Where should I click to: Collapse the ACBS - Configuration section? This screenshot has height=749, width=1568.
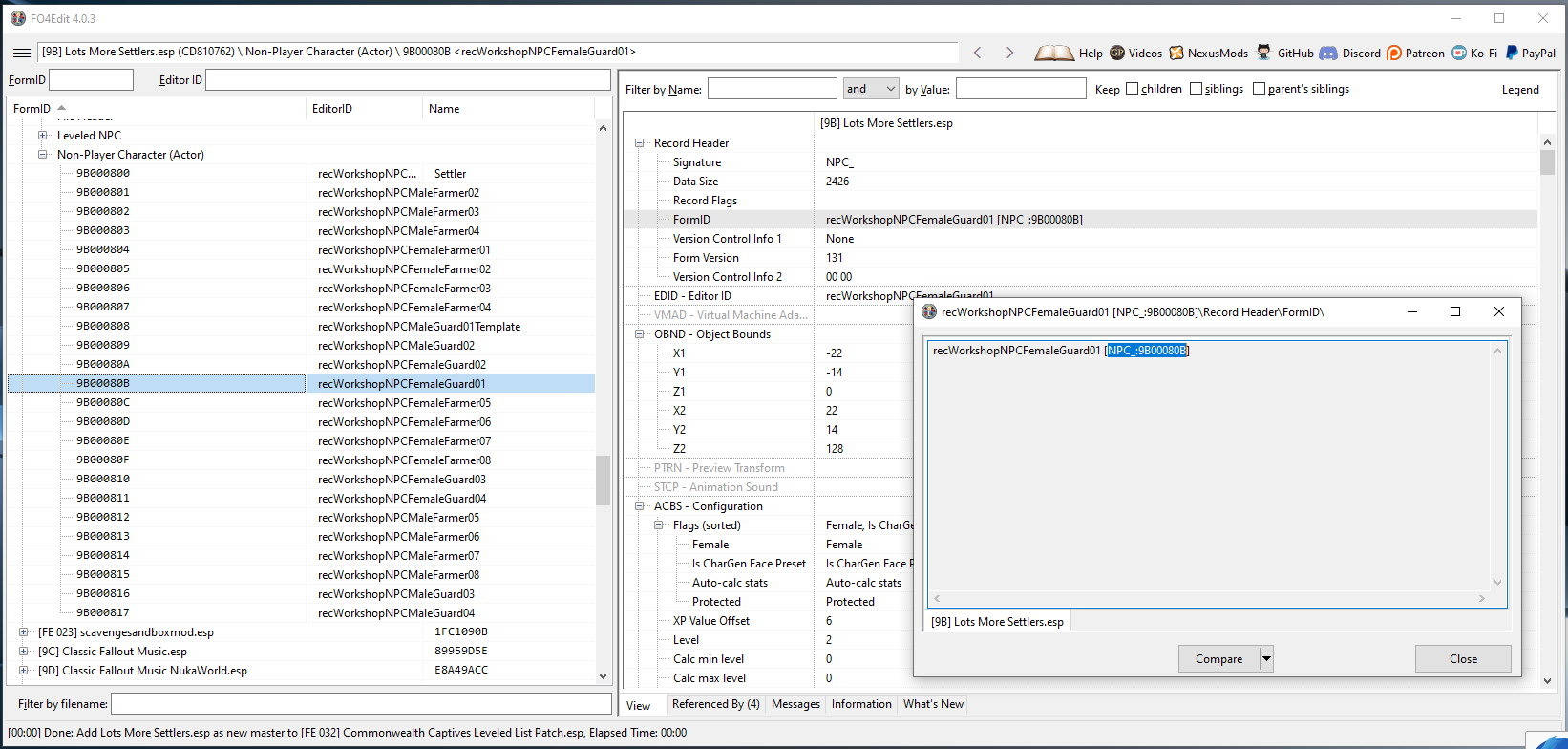tap(640, 506)
